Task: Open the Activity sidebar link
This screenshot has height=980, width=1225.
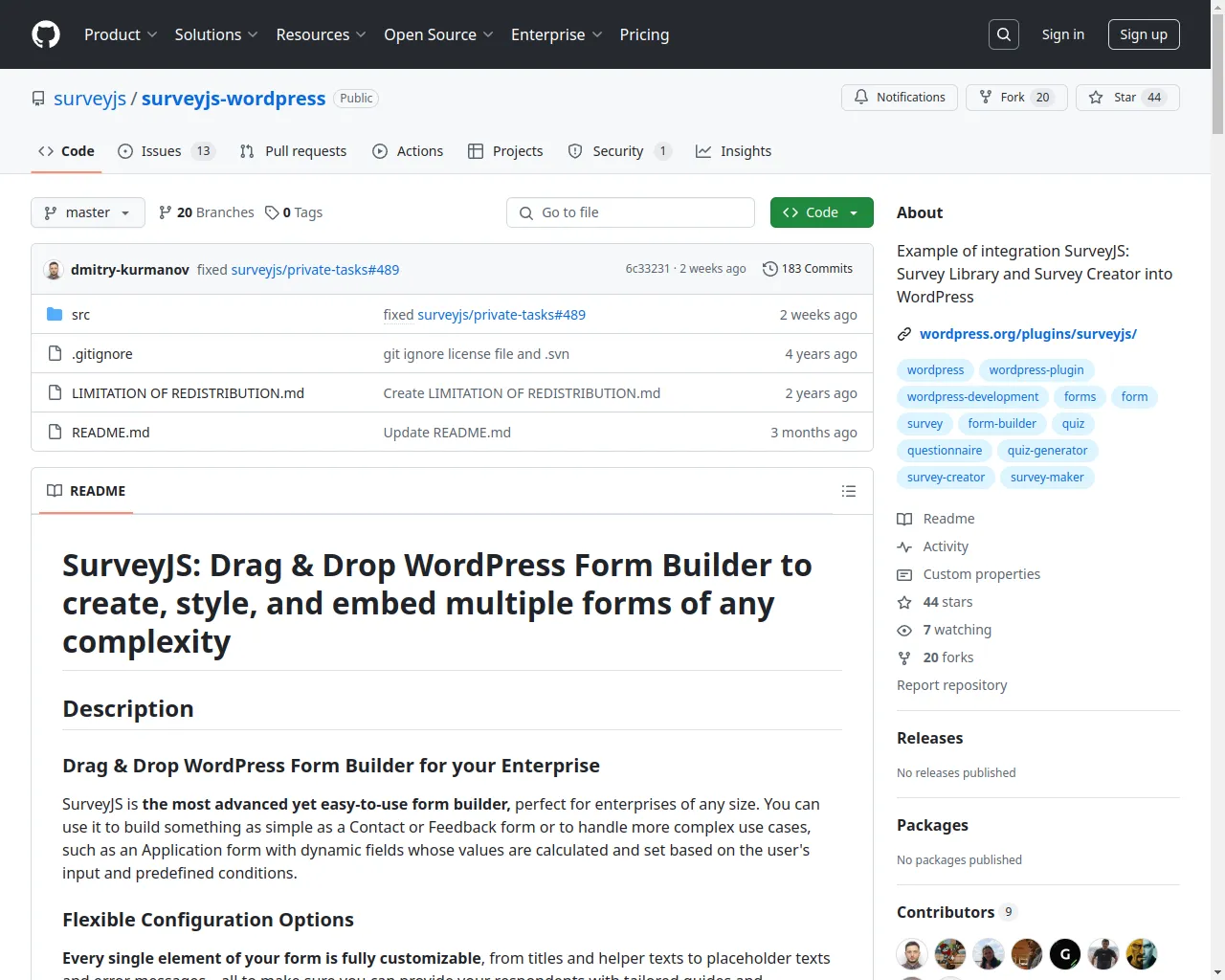Action: (933, 546)
